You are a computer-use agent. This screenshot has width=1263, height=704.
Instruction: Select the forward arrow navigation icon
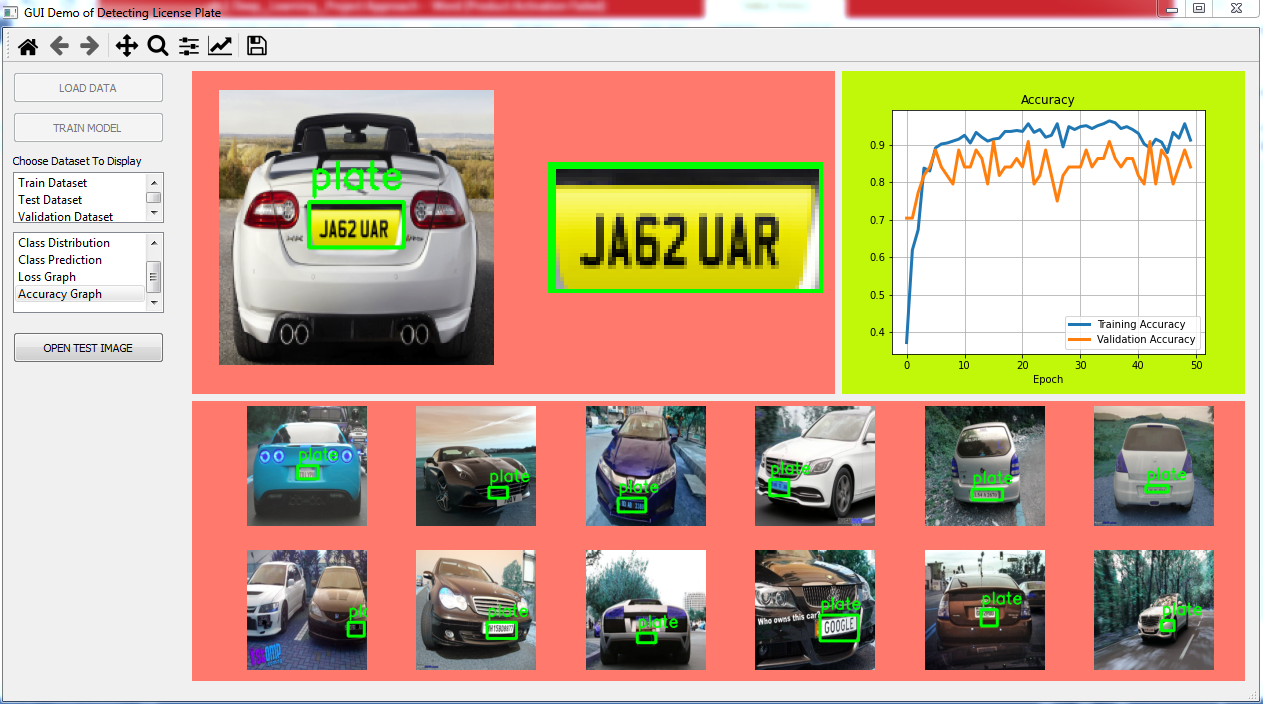point(90,45)
